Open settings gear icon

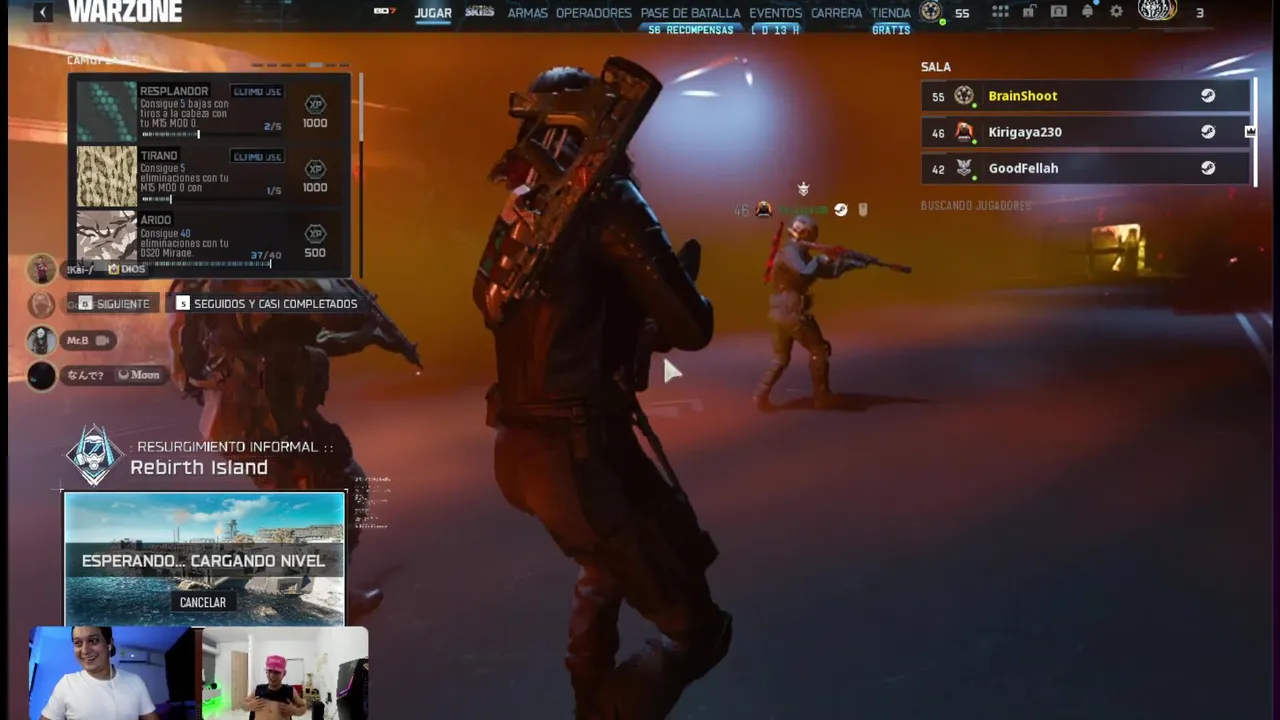pos(1117,12)
